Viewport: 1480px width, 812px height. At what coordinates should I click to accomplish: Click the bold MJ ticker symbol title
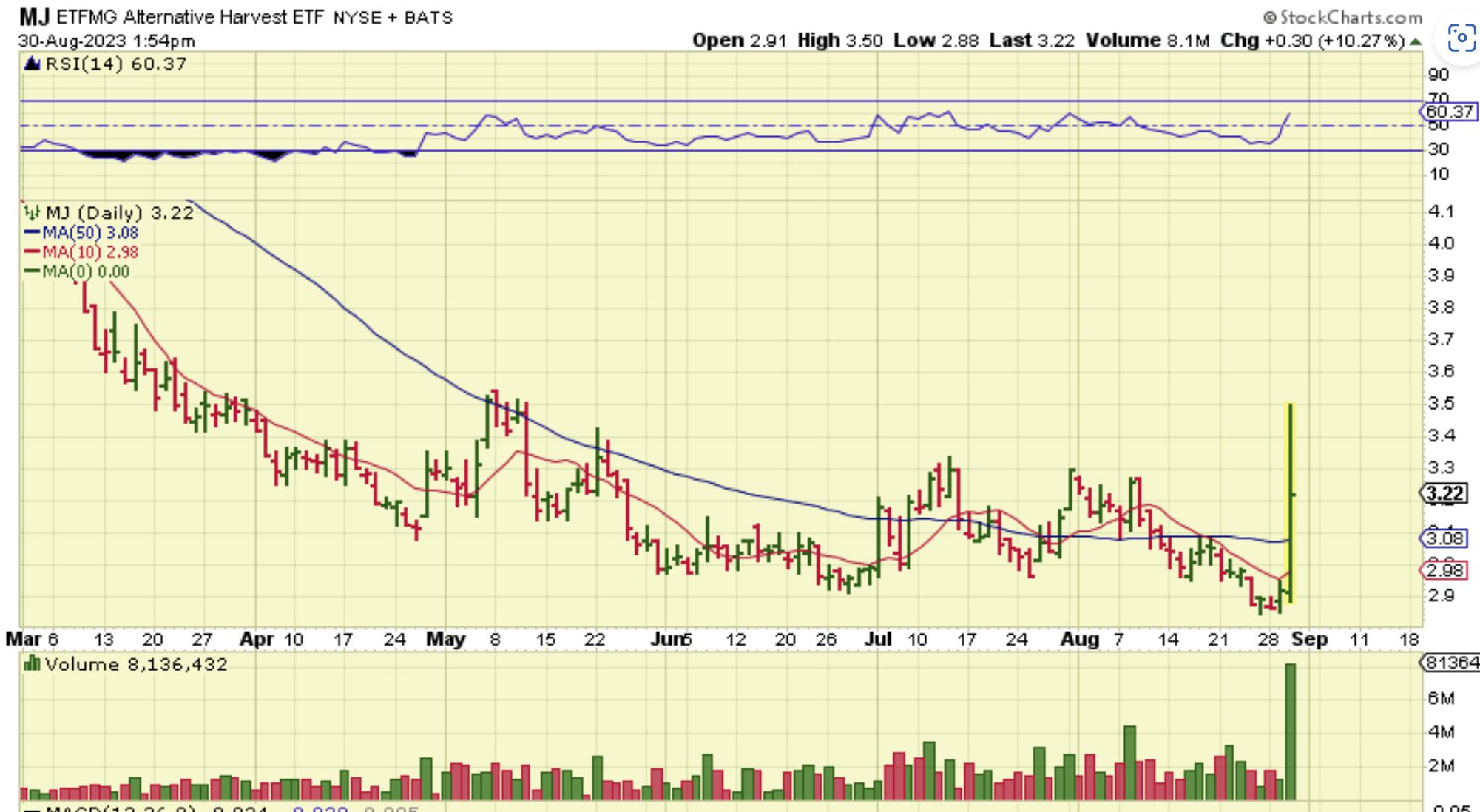pyautogui.click(x=34, y=16)
